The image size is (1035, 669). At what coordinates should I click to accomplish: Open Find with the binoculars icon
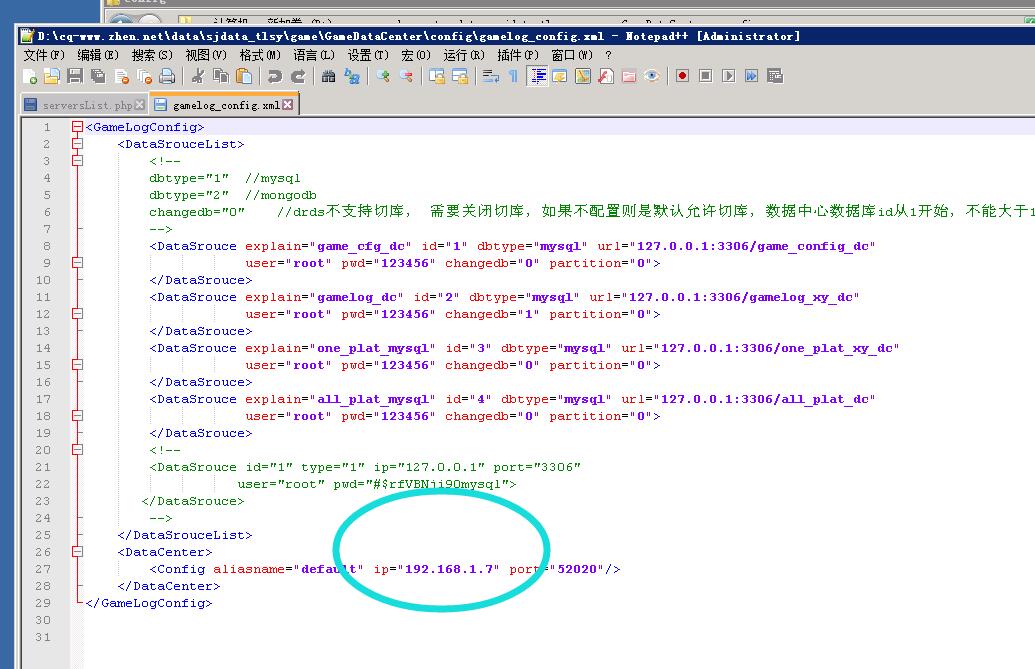click(x=329, y=76)
